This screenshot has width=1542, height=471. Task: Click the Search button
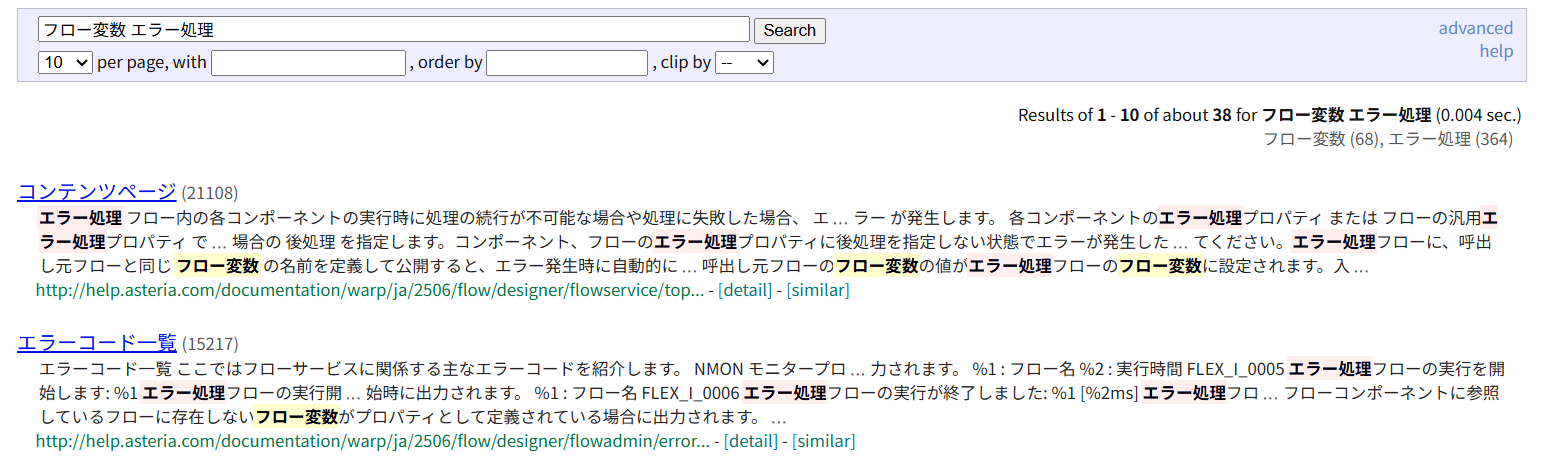tap(789, 30)
